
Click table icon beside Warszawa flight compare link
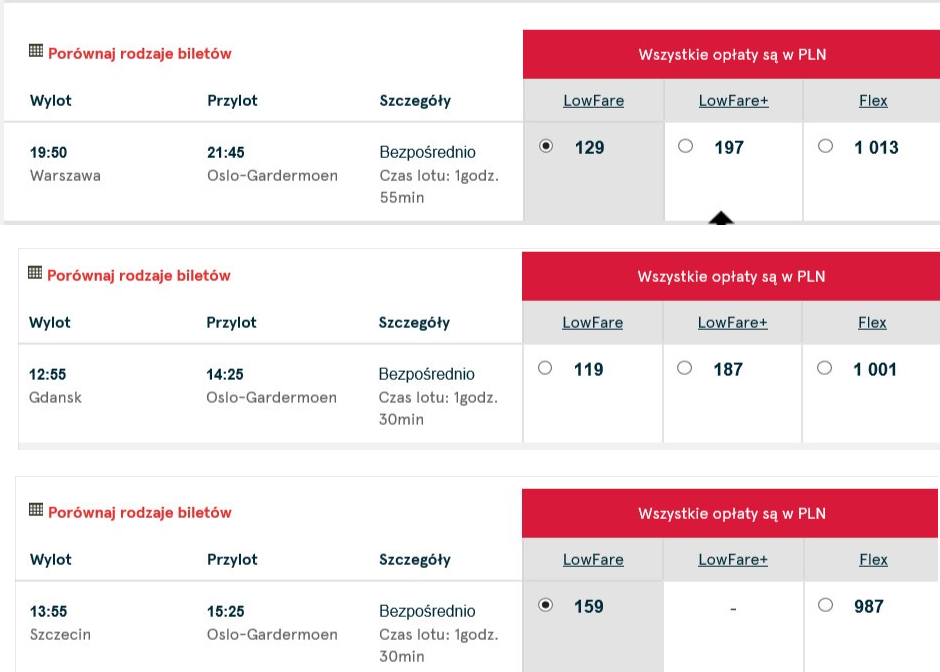point(36,51)
